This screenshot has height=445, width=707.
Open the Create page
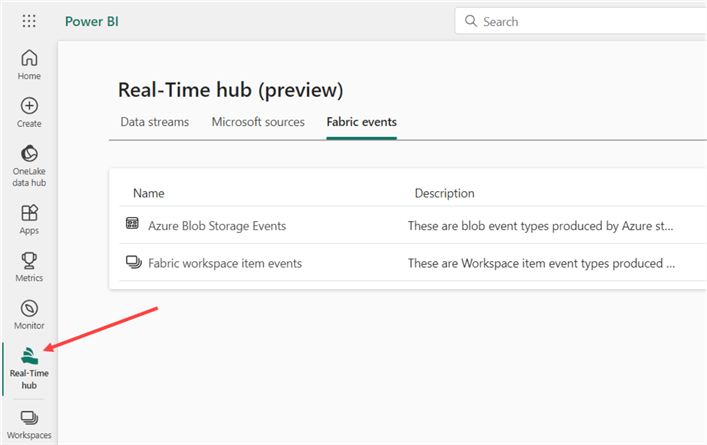[x=29, y=113]
